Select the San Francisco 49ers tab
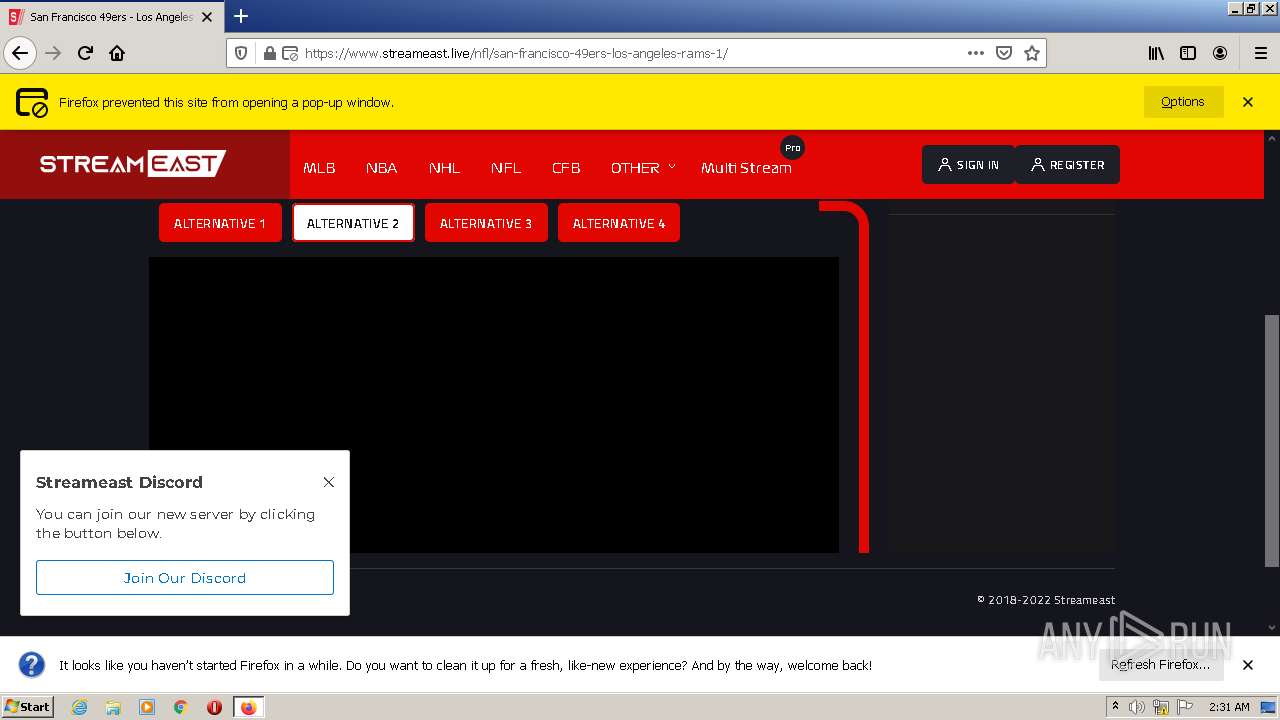Viewport: 1280px width, 720px height. (x=112, y=17)
